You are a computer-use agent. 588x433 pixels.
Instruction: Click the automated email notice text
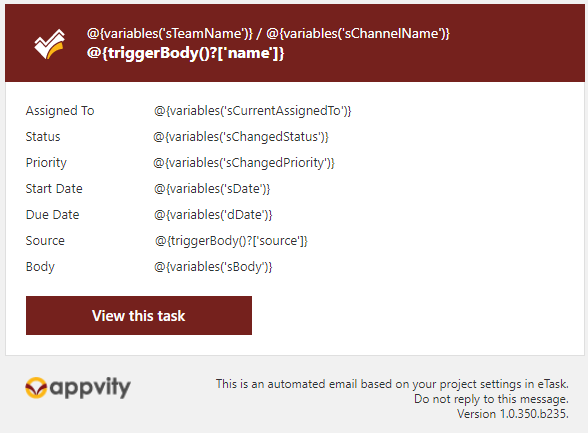(392, 384)
